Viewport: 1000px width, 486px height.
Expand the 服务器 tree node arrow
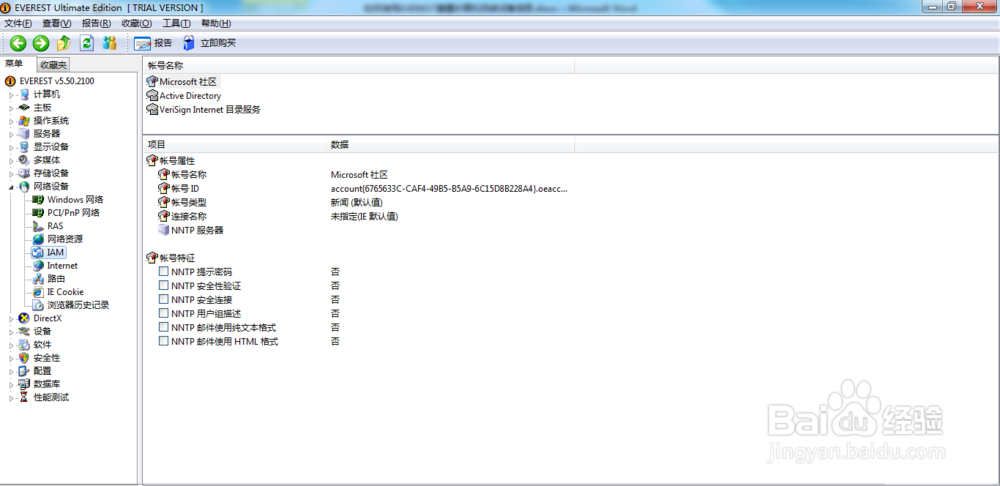click(11, 134)
